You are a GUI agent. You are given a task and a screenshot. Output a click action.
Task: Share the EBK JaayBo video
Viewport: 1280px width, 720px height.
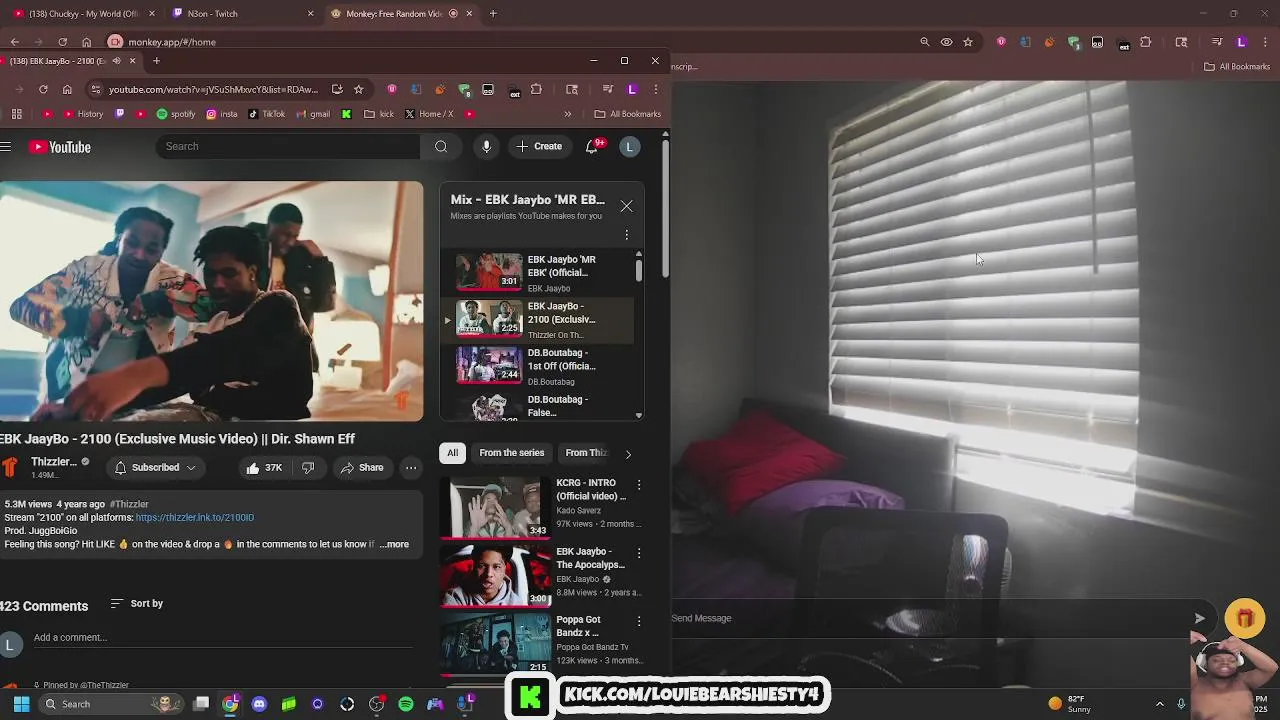click(x=361, y=468)
